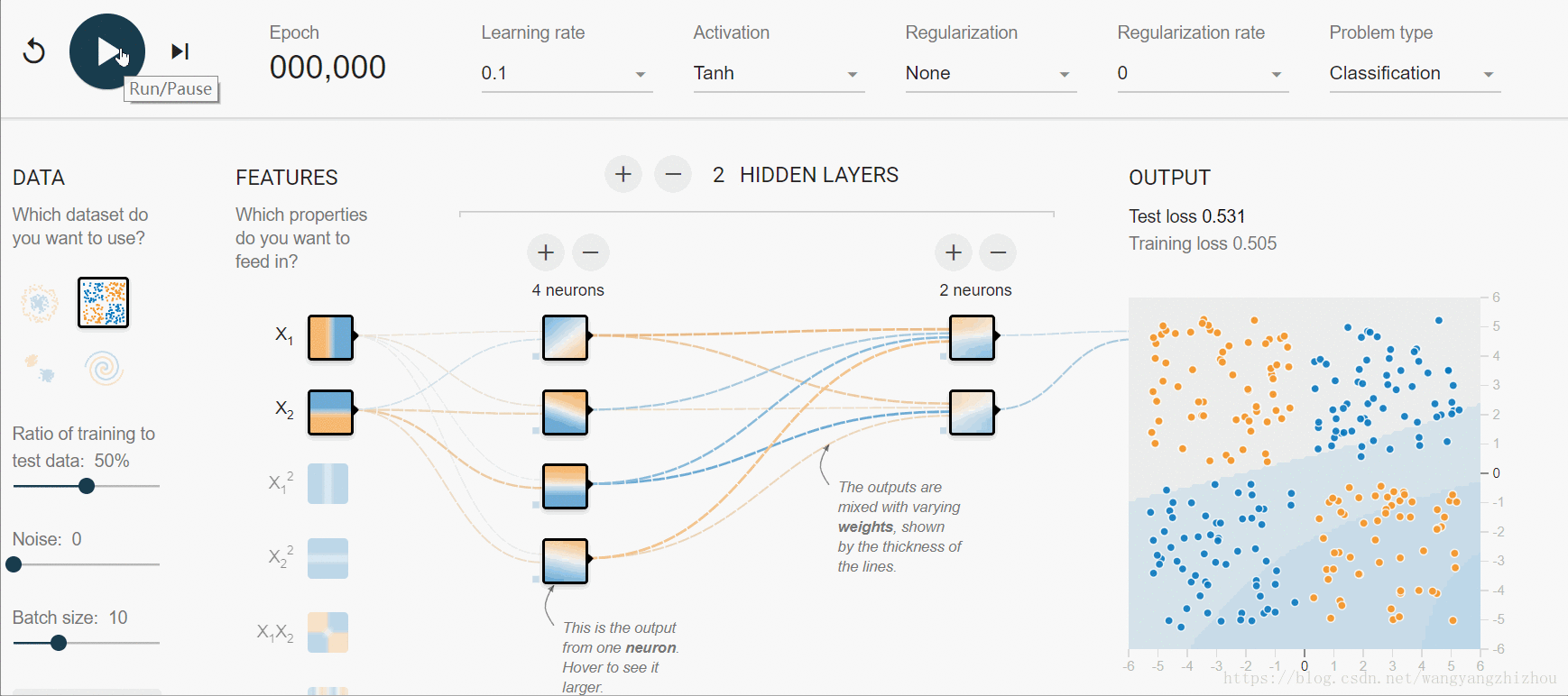
Task: Click the FEATURES heading
Action: click(x=287, y=178)
